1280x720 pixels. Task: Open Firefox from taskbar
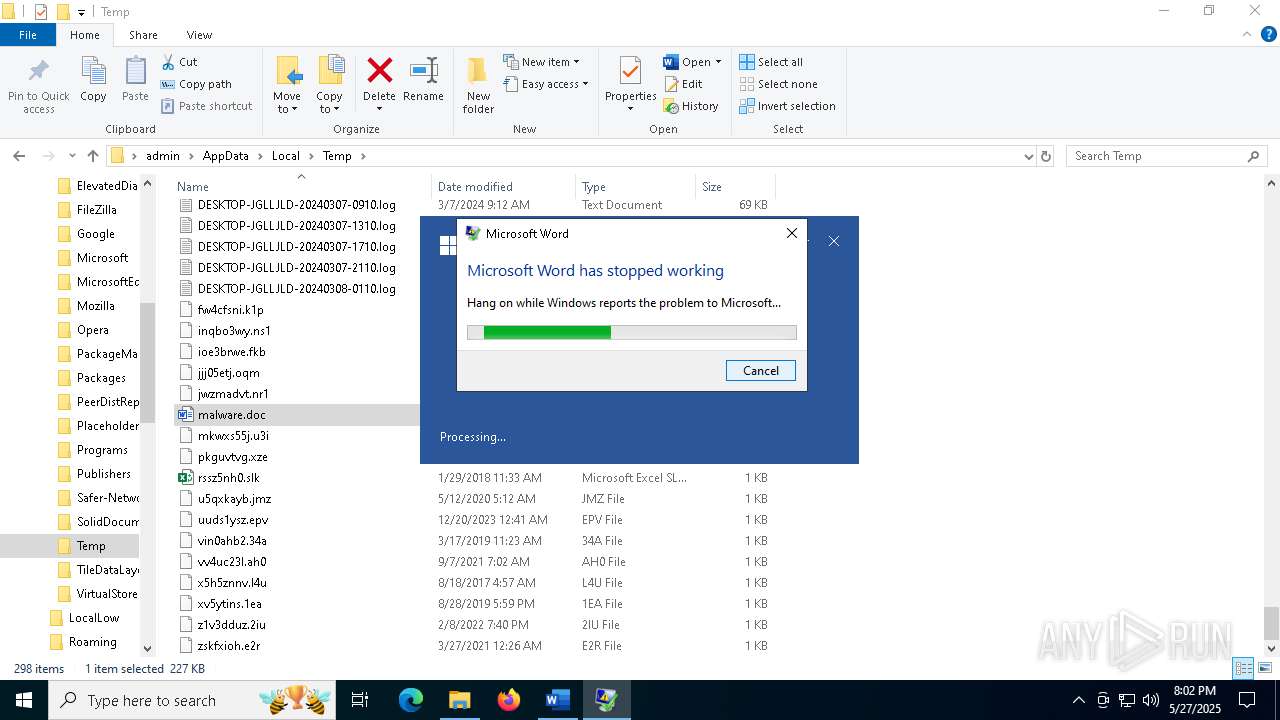tap(508, 700)
